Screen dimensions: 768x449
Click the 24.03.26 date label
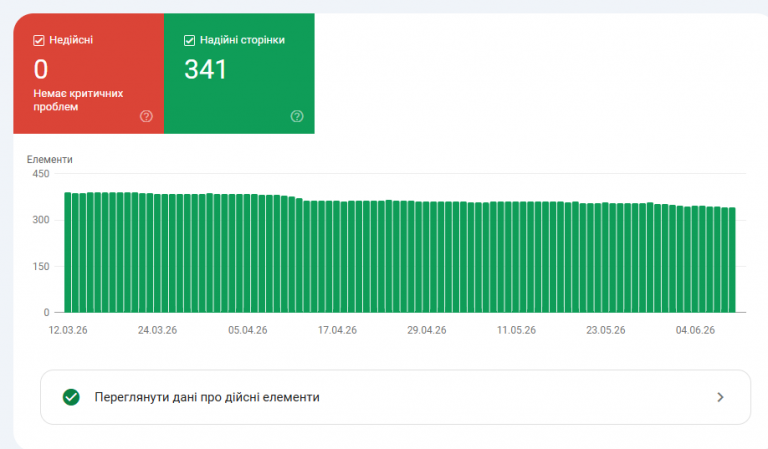157,330
